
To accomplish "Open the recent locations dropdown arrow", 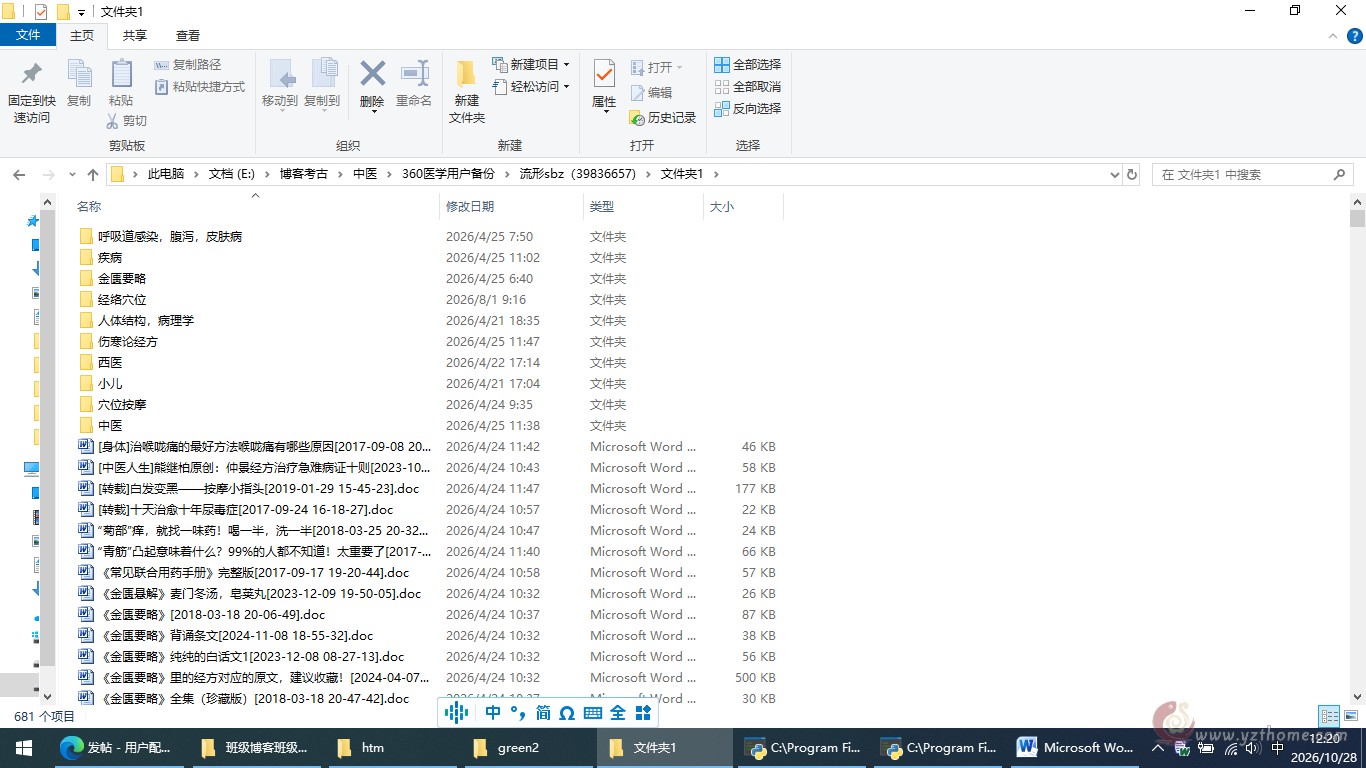I will (x=72, y=174).
